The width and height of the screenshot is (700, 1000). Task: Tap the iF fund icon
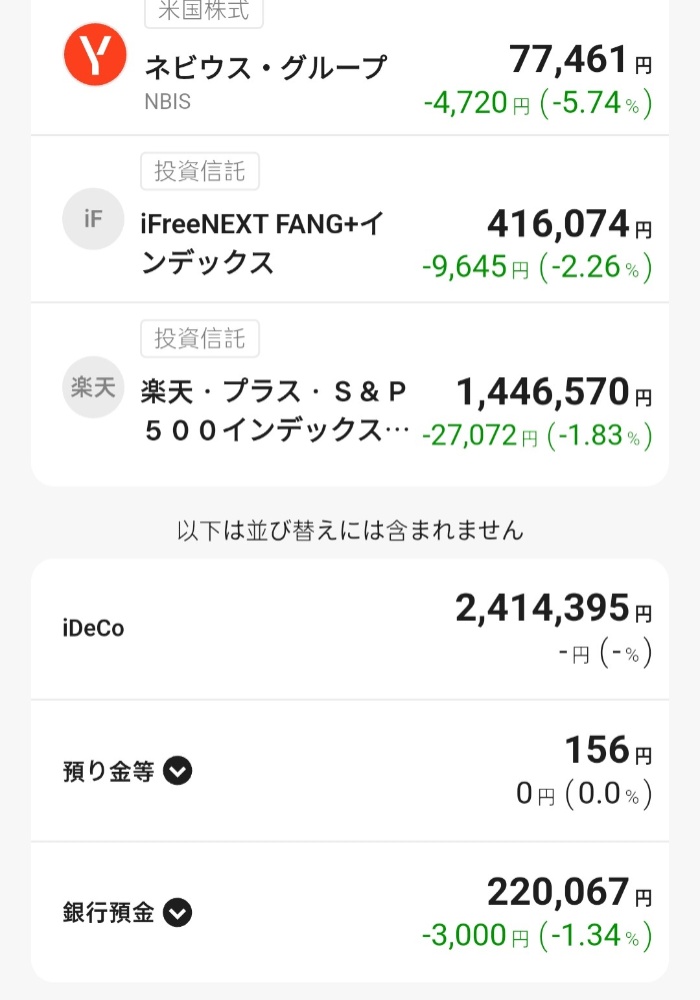pyautogui.click(x=93, y=219)
